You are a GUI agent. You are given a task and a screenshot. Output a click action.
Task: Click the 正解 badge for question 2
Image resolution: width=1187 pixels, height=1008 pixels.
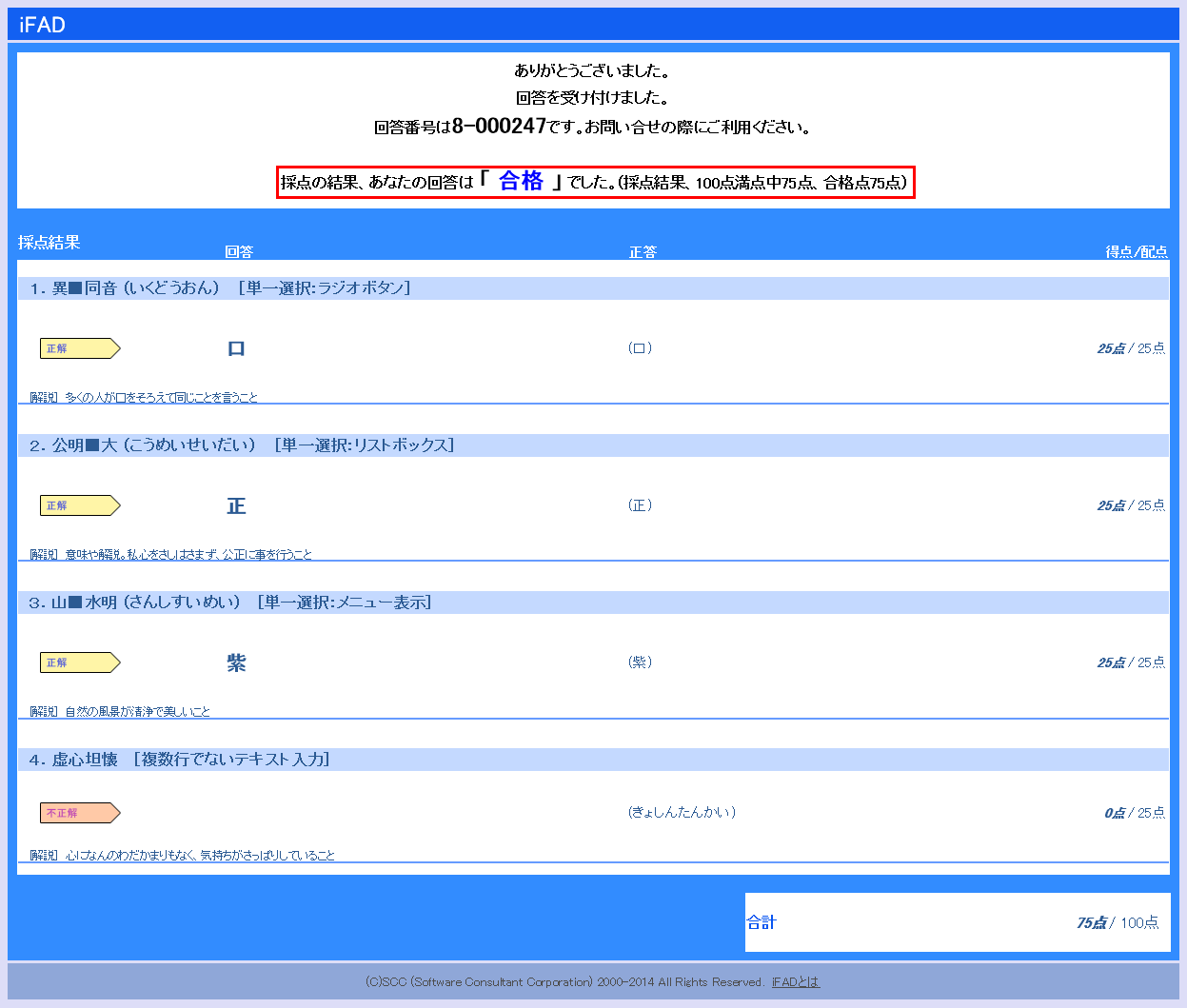click(x=80, y=505)
